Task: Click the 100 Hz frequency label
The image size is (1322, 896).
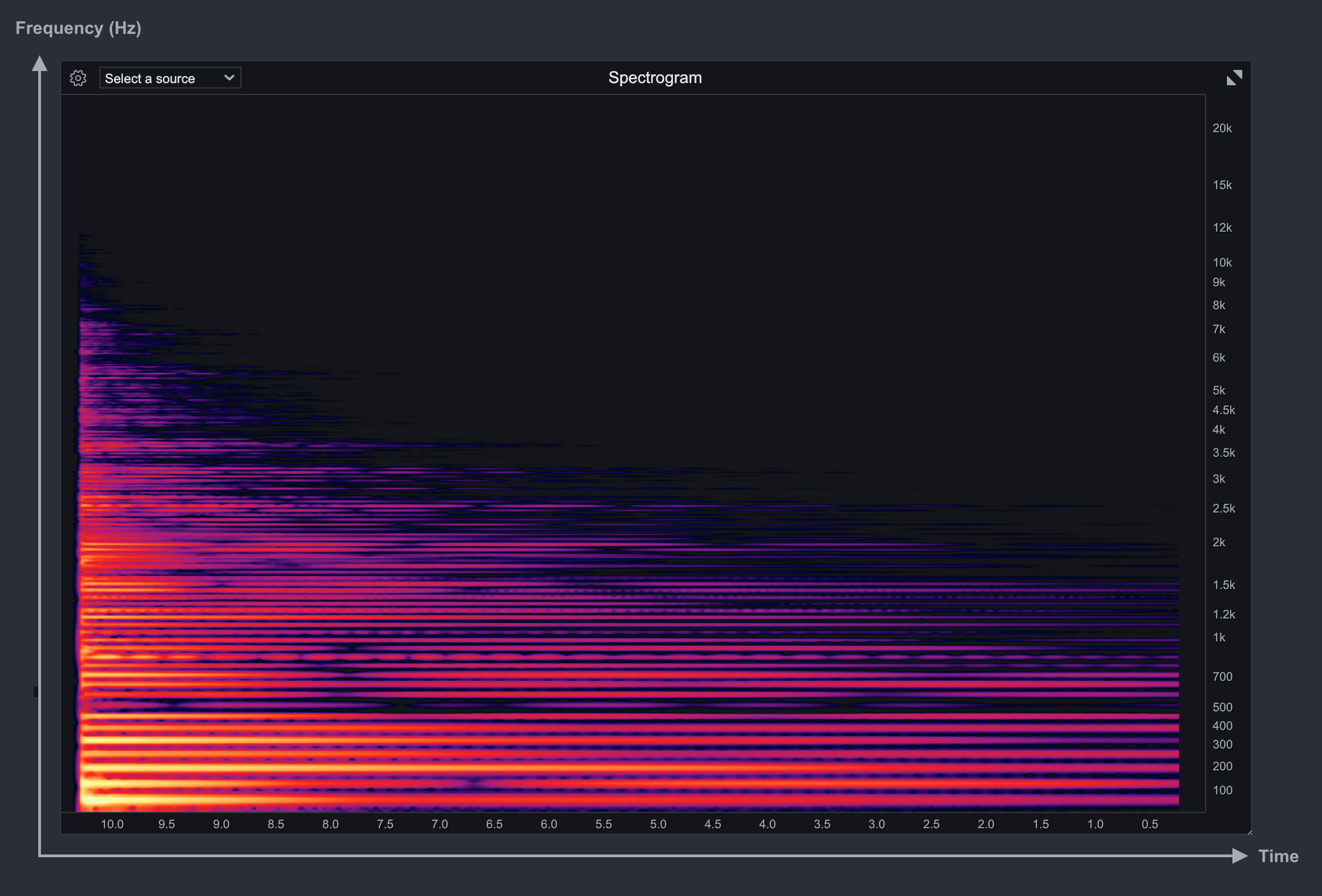Action: pos(1222,791)
